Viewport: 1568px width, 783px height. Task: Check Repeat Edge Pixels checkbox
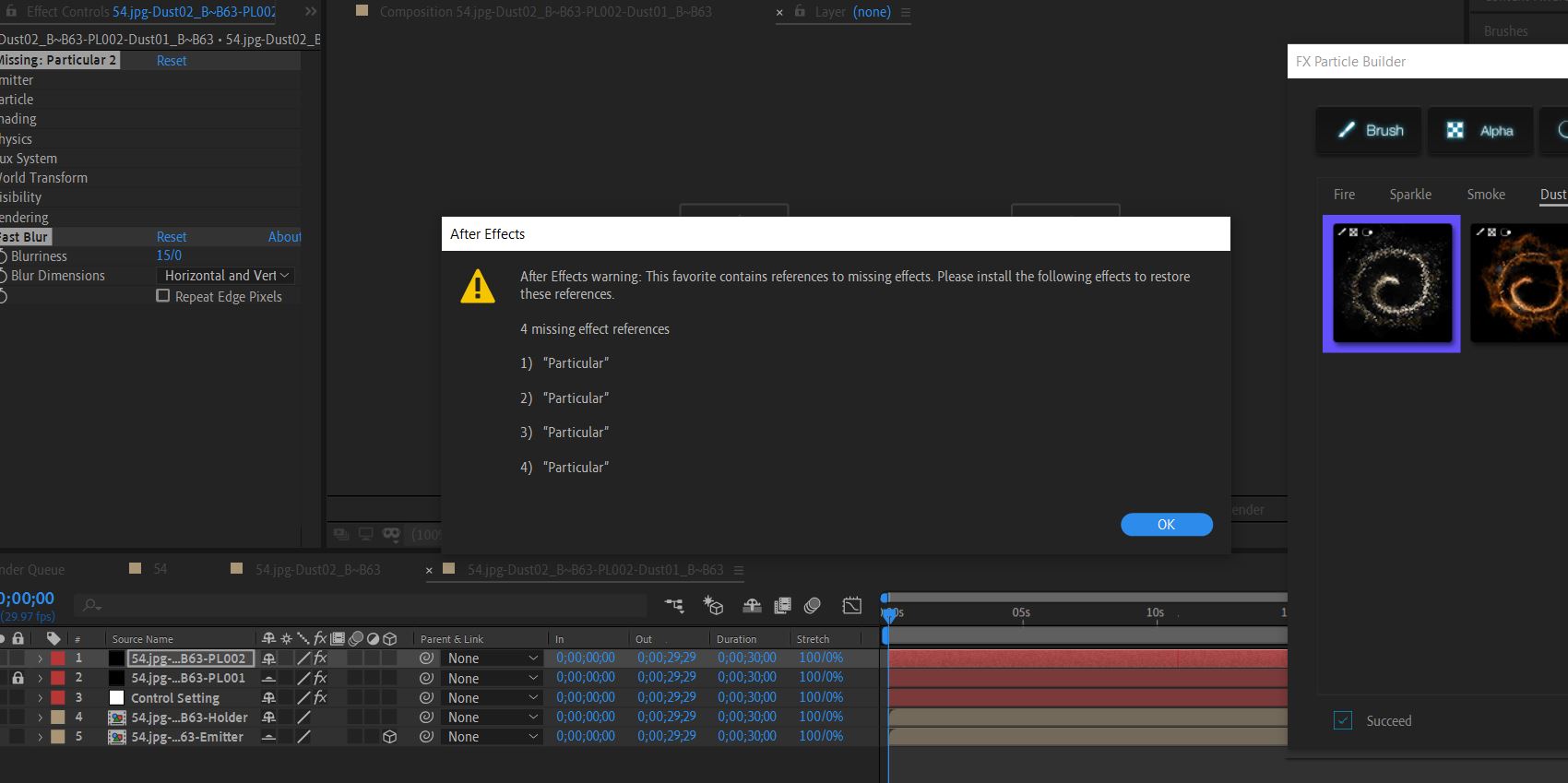[x=163, y=296]
